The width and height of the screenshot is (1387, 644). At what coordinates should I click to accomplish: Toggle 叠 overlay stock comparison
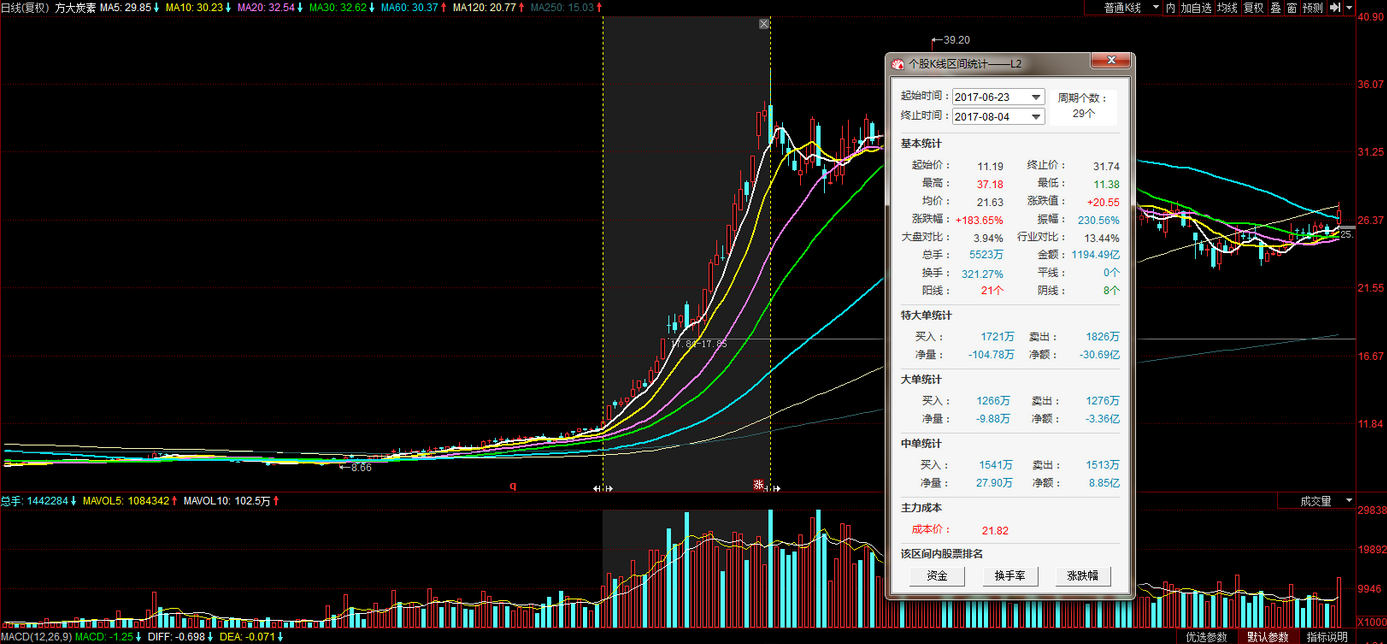tap(1276, 8)
